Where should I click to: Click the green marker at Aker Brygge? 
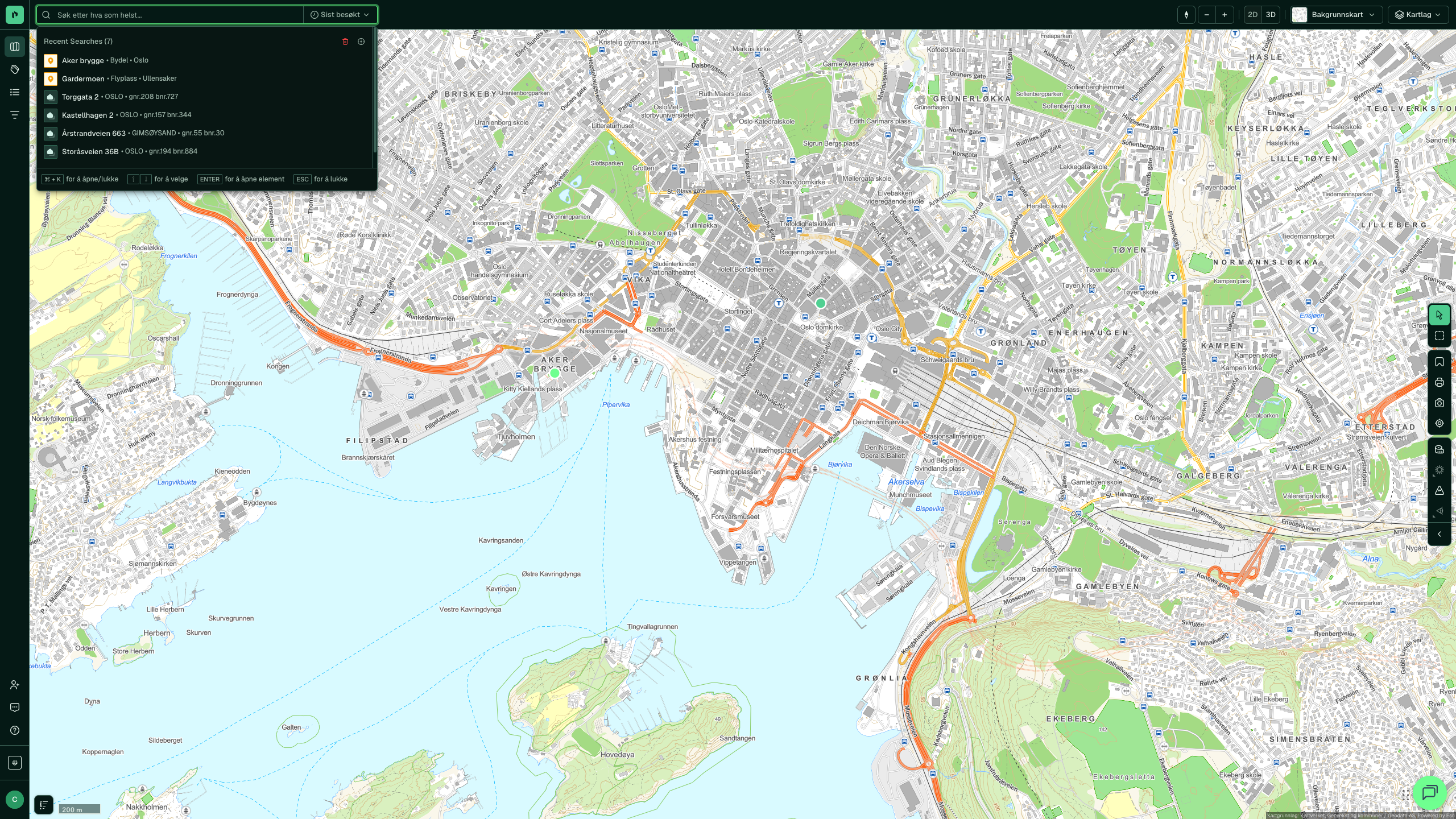[555, 373]
